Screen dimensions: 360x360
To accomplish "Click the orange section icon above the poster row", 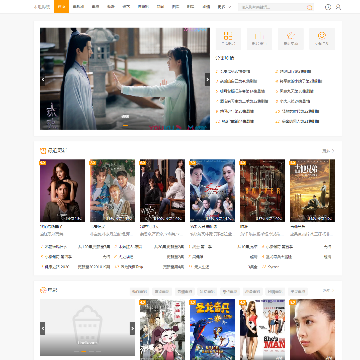I will click(43, 151).
